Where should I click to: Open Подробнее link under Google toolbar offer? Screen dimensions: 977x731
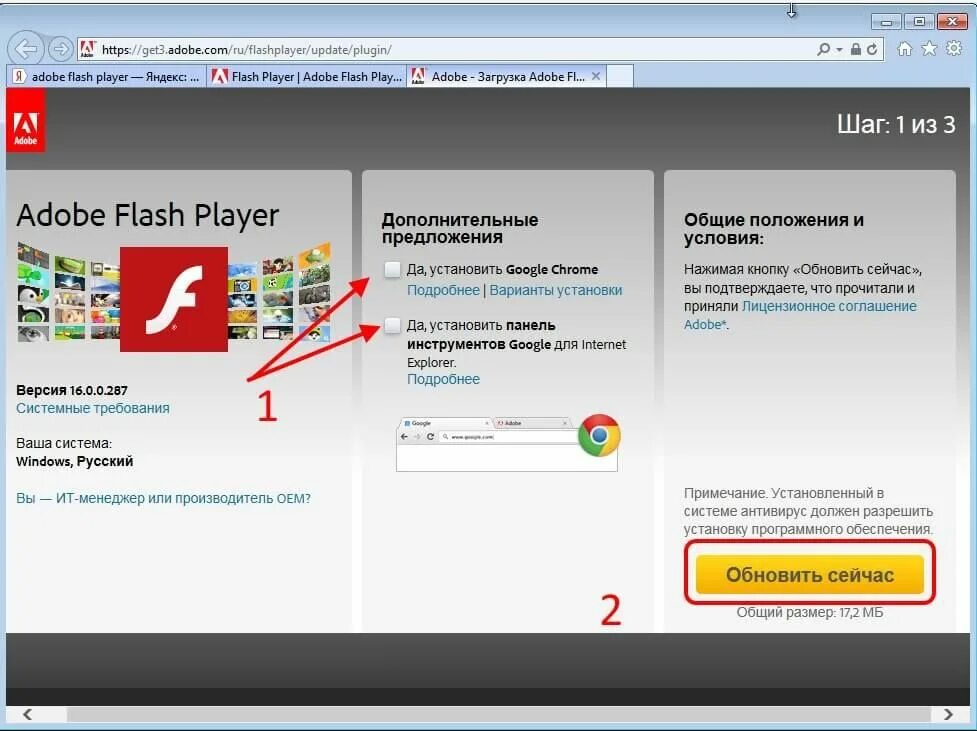443,379
